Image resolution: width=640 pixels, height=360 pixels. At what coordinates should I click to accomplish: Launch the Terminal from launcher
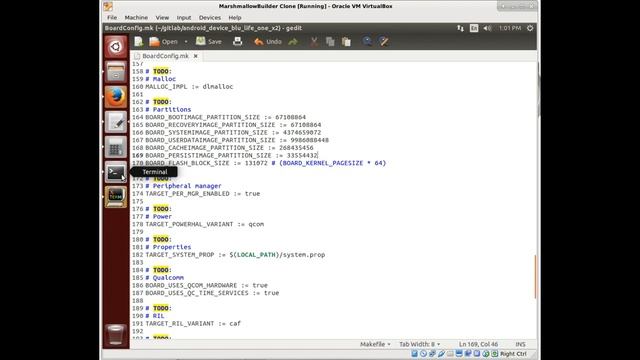[x=116, y=172]
